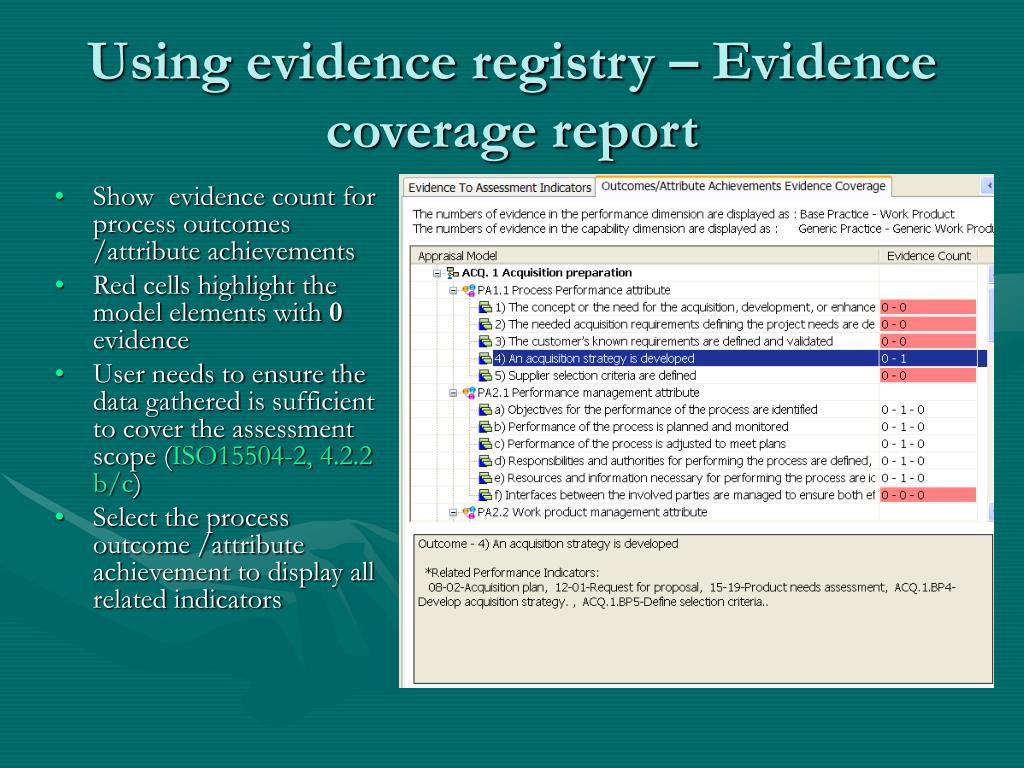Click icon of achievement d) Responsibilities
The image size is (1024, 768).
tap(485, 460)
